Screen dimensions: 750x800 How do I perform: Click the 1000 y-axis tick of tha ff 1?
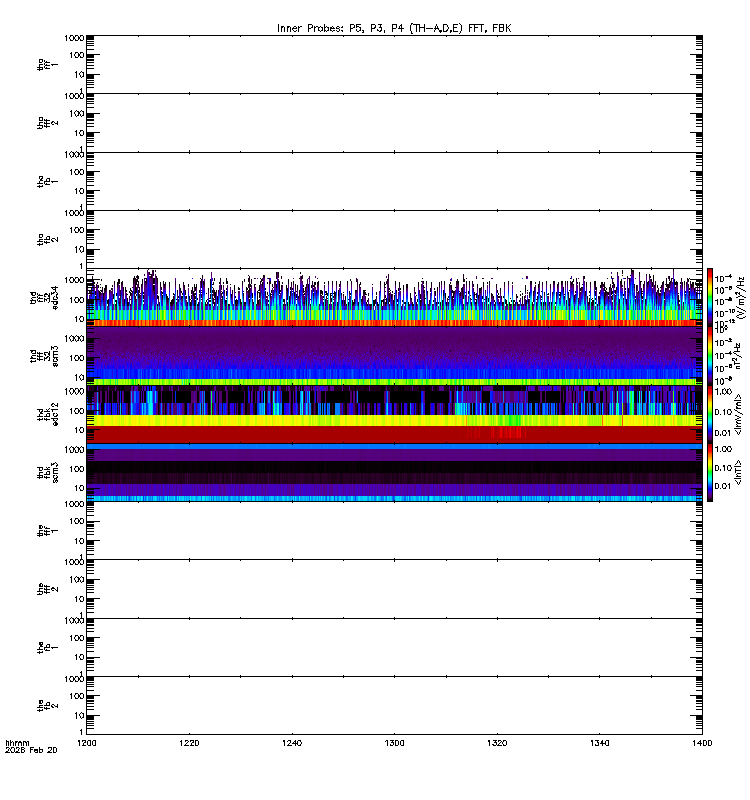point(74,38)
